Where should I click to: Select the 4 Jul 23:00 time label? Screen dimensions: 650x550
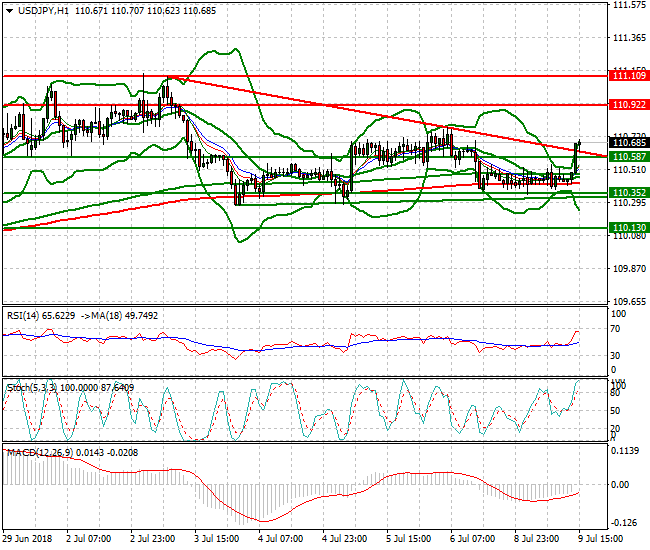pos(344,539)
